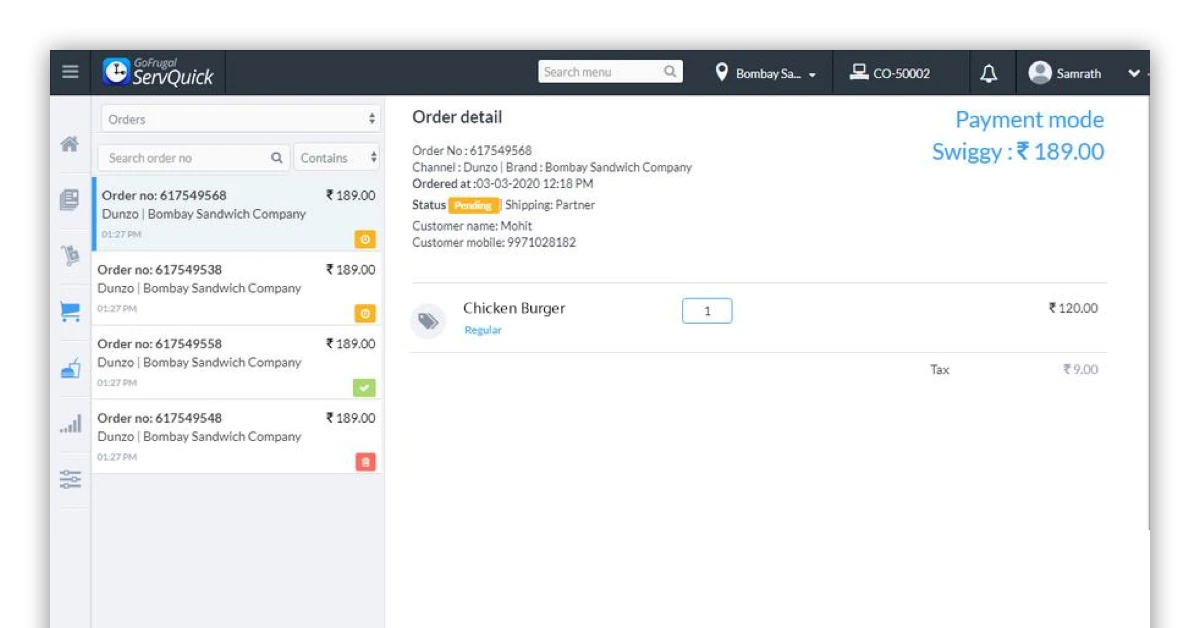Click pending status icon on order 617549568
1200x628 pixels.
point(365,240)
